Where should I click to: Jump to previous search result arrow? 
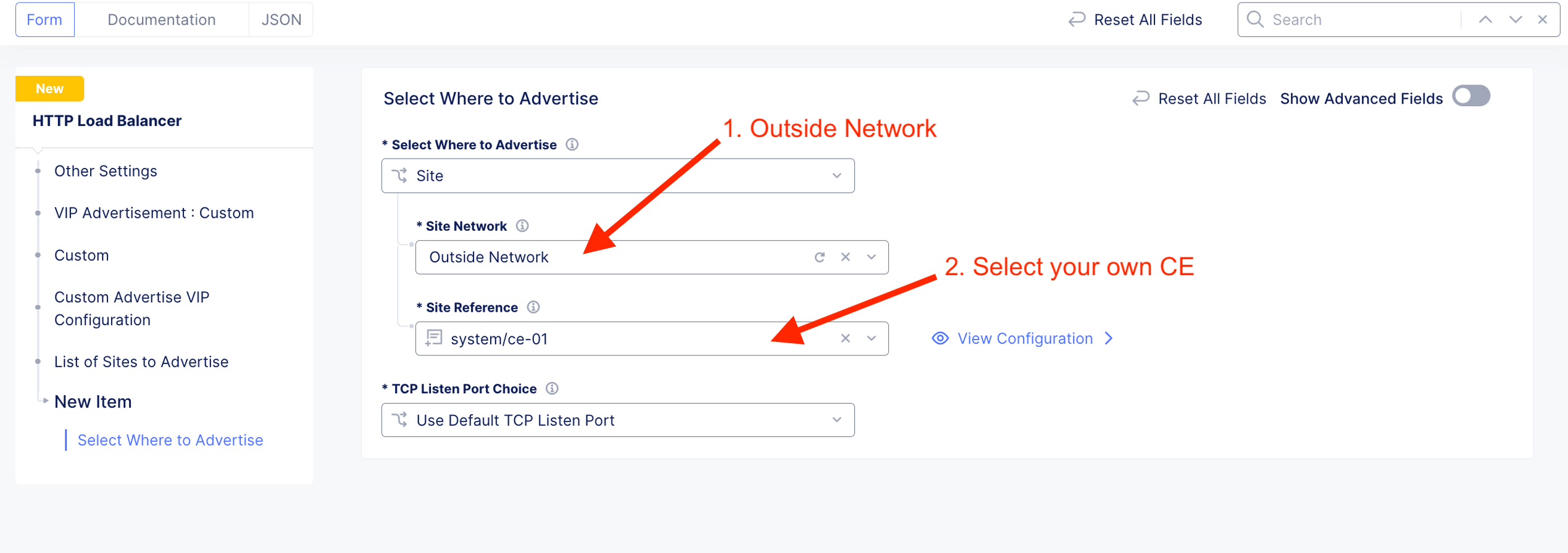[x=1486, y=20]
